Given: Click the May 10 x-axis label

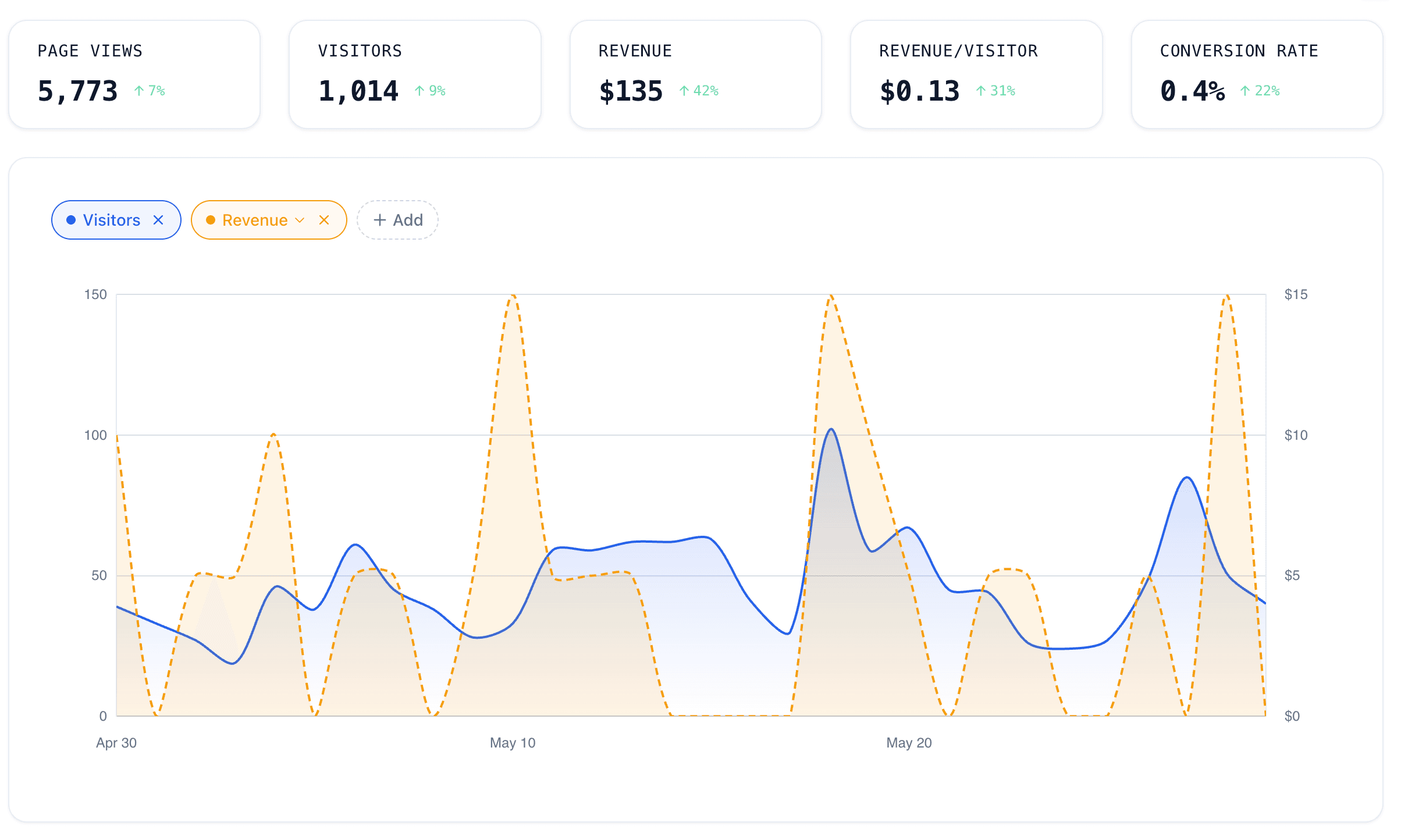Looking at the screenshot, I should pyautogui.click(x=513, y=743).
